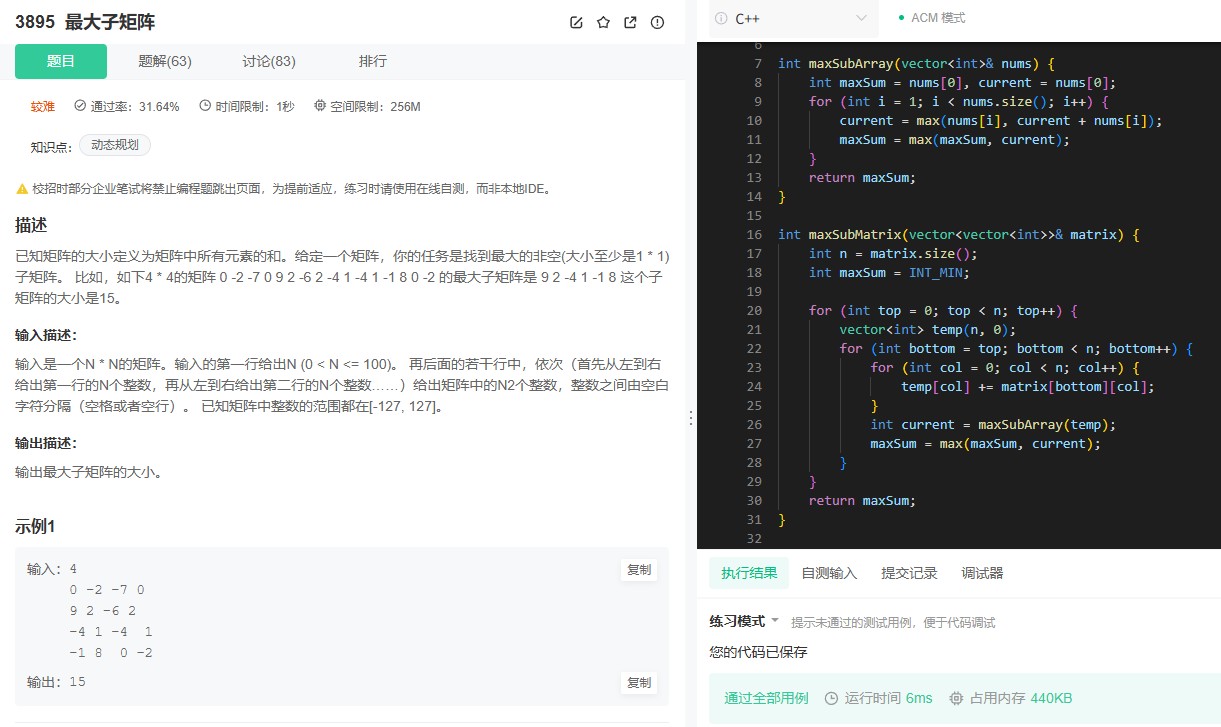Click the exclamation report icon near the title

657,22
